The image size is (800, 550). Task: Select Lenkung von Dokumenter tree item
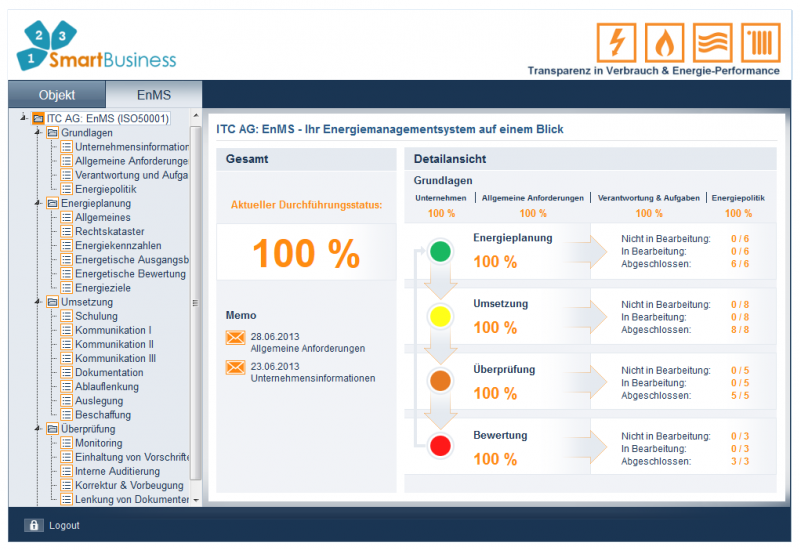point(132,499)
